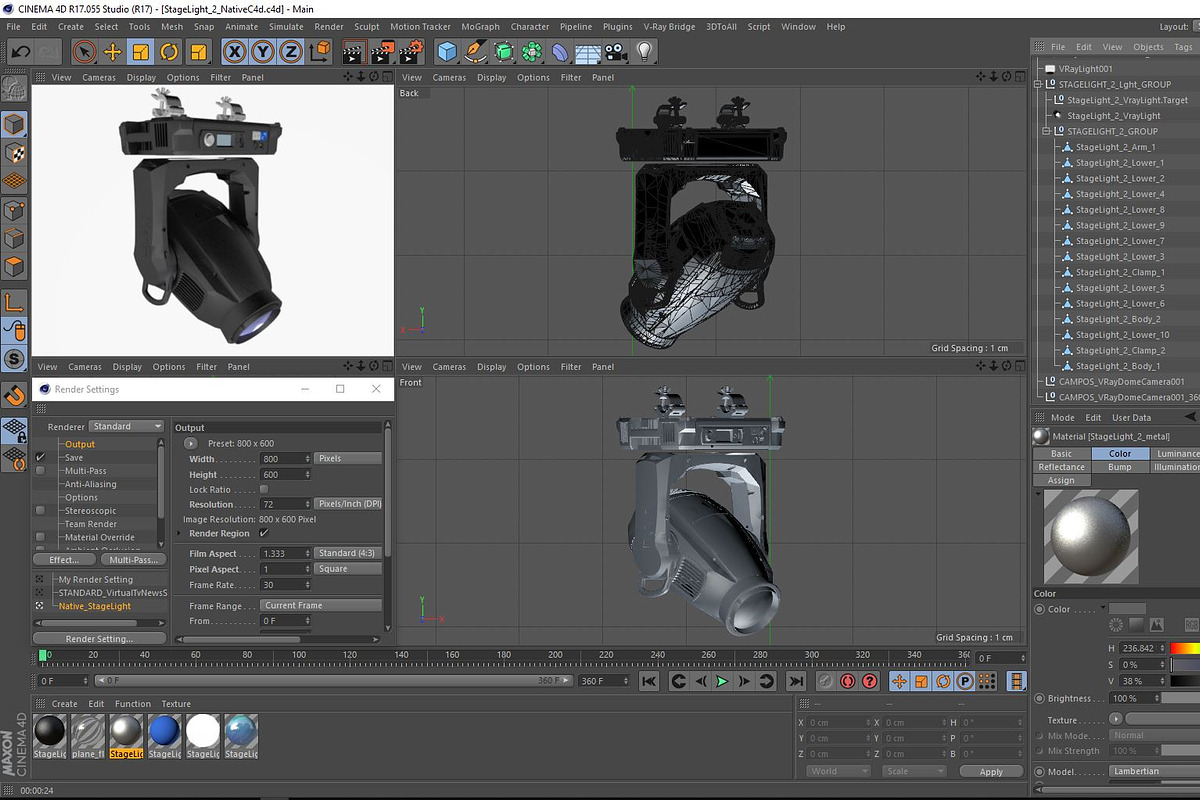Viewport: 1200px width, 800px height.
Task: Open the Simulate menu
Action: (x=286, y=27)
